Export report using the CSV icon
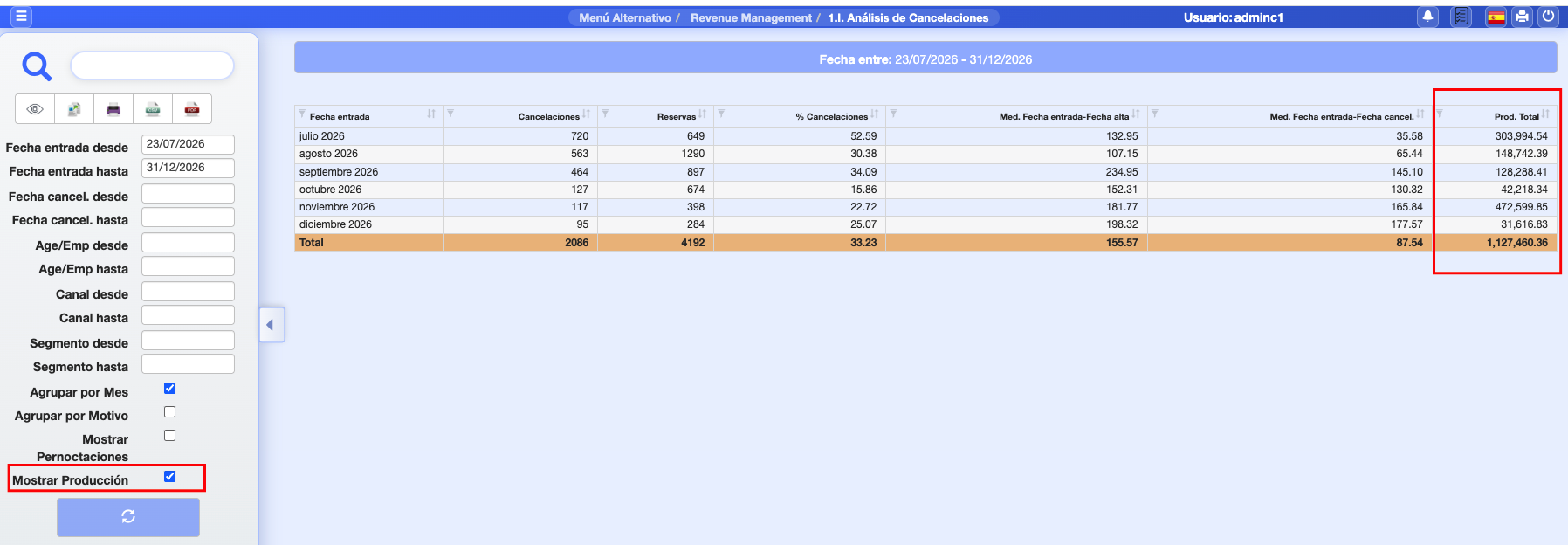 click(x=153, y=109)
